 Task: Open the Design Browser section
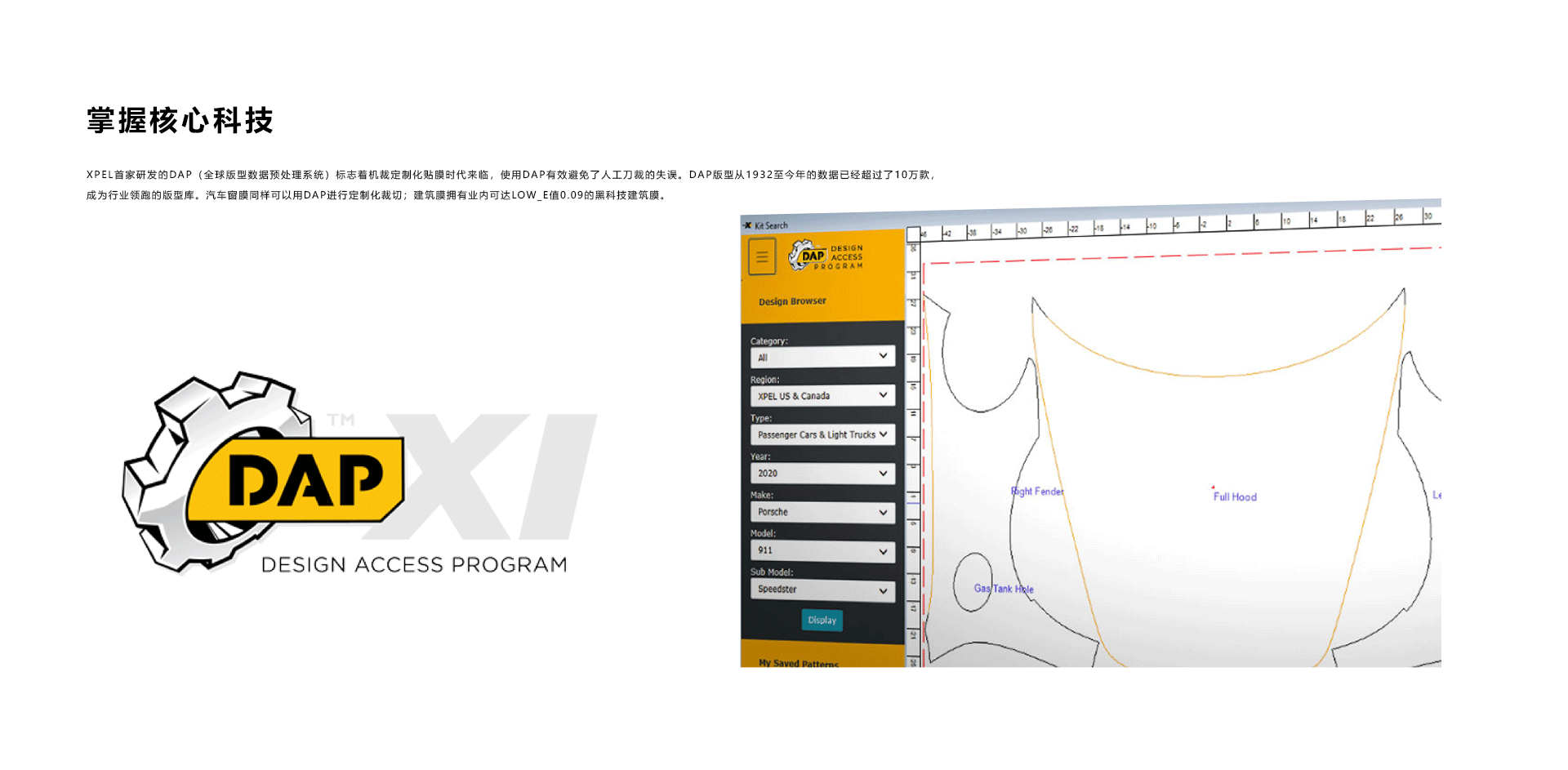coord(792,301)
